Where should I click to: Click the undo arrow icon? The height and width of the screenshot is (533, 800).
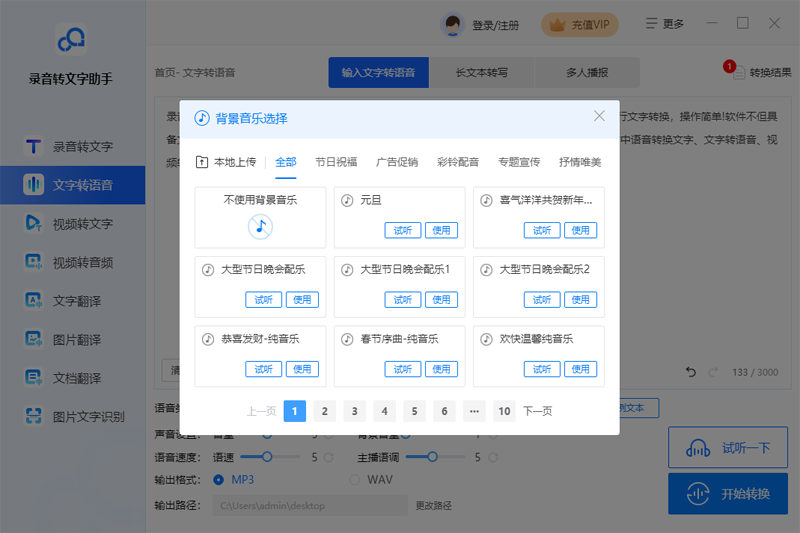pyautogui.click(x=690, y=372)
